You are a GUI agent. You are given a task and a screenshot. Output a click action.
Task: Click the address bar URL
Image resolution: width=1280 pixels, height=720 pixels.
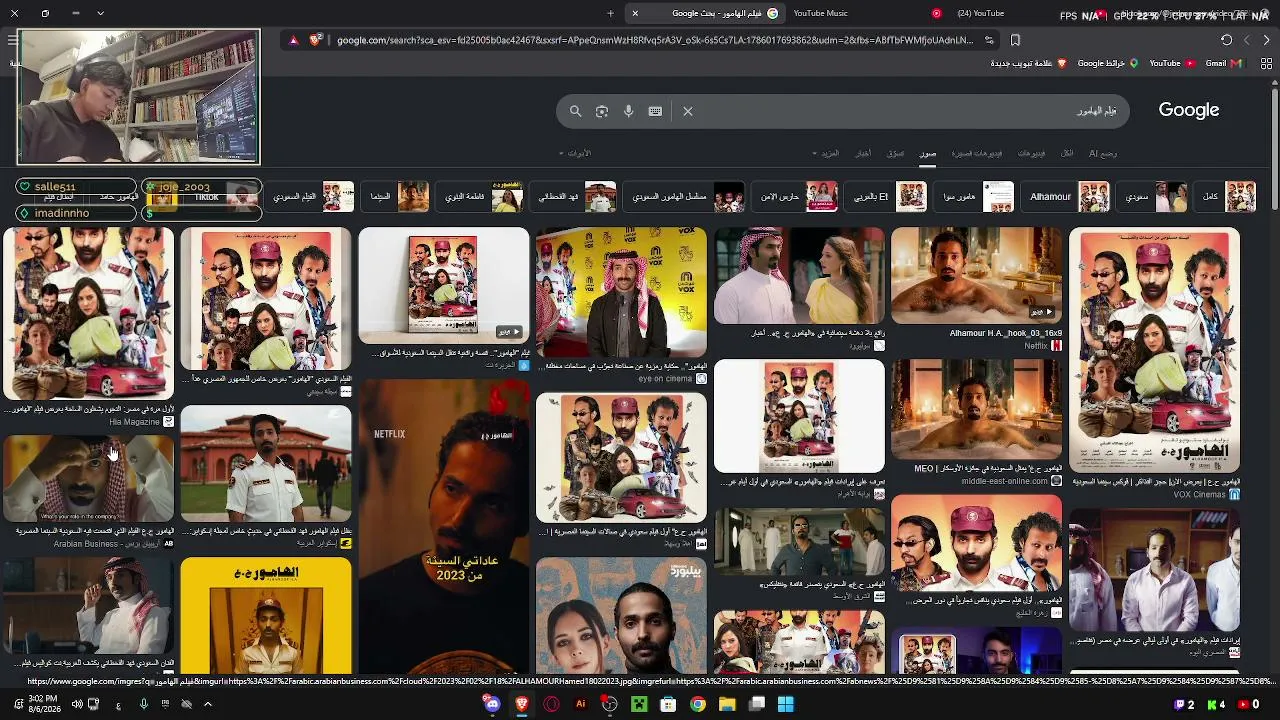(x=655, y=40)
